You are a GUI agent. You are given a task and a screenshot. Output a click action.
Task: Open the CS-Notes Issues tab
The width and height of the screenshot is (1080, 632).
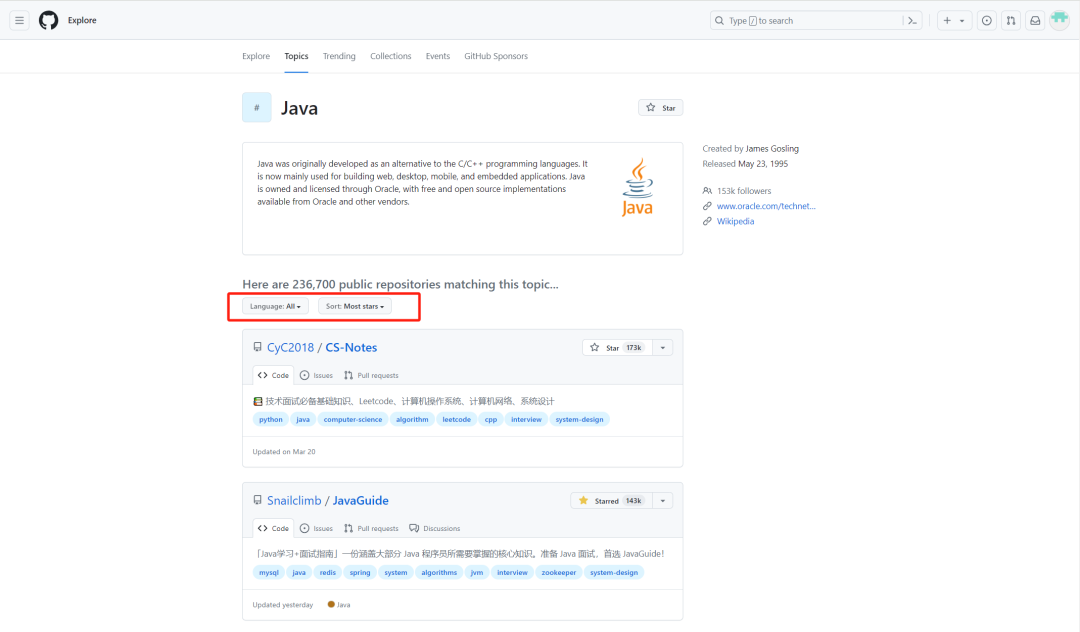click(x=316, y=375)
